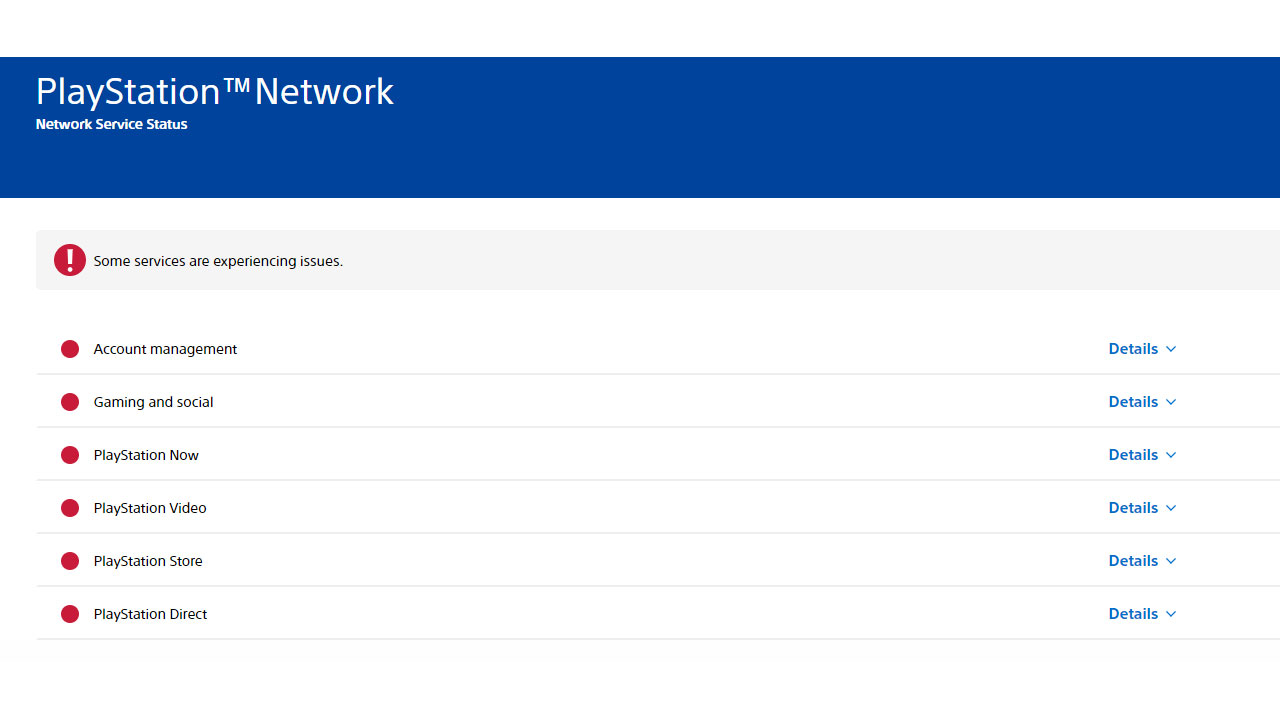This screenshot has height=720, width=1280.
Task: Select the 'Some services are experiencing issues' message
Action: click(218, 261)
